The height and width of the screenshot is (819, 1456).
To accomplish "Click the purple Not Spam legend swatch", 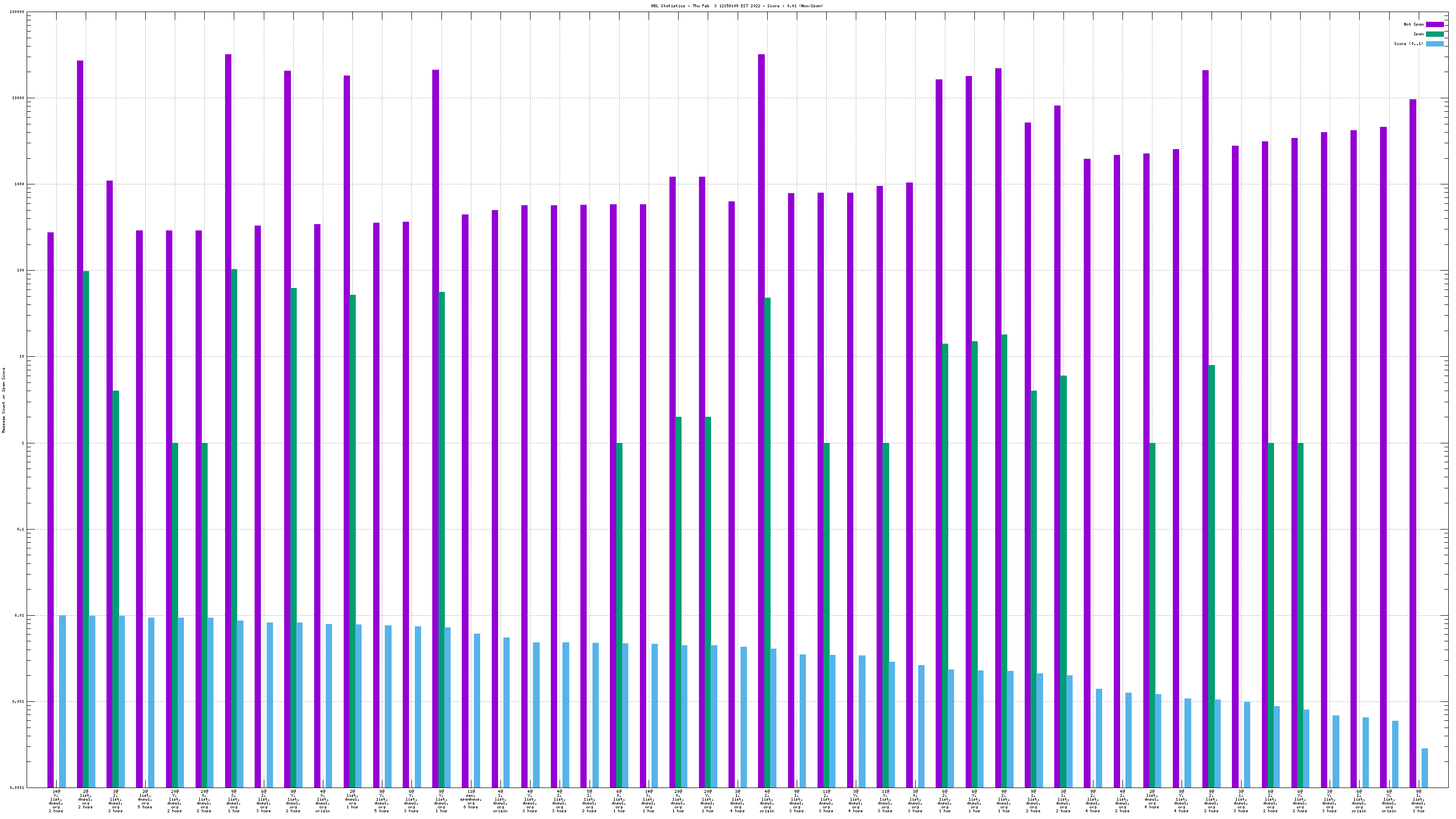I will click(x=1435, y=24).
